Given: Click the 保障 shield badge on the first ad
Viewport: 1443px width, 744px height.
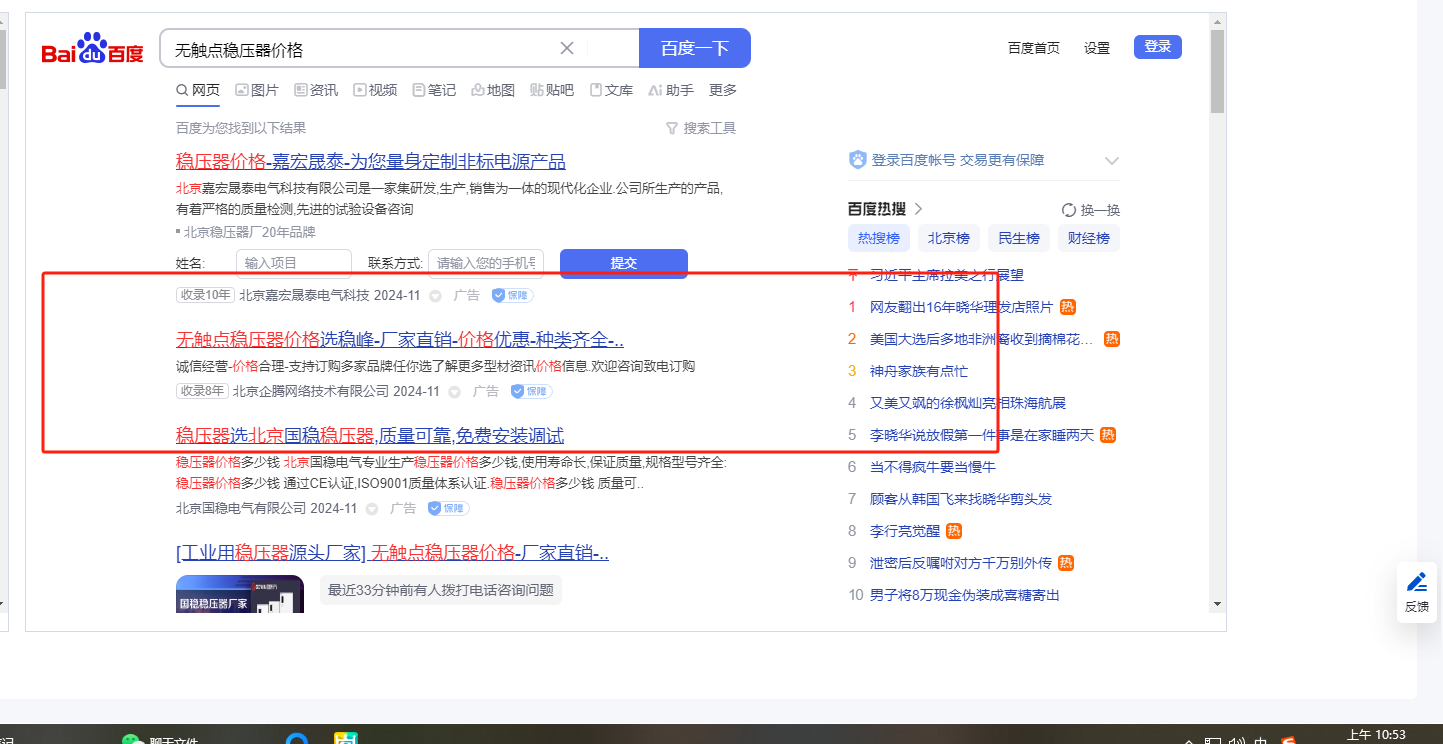Looking at the screenshot, I should [512, 295].
